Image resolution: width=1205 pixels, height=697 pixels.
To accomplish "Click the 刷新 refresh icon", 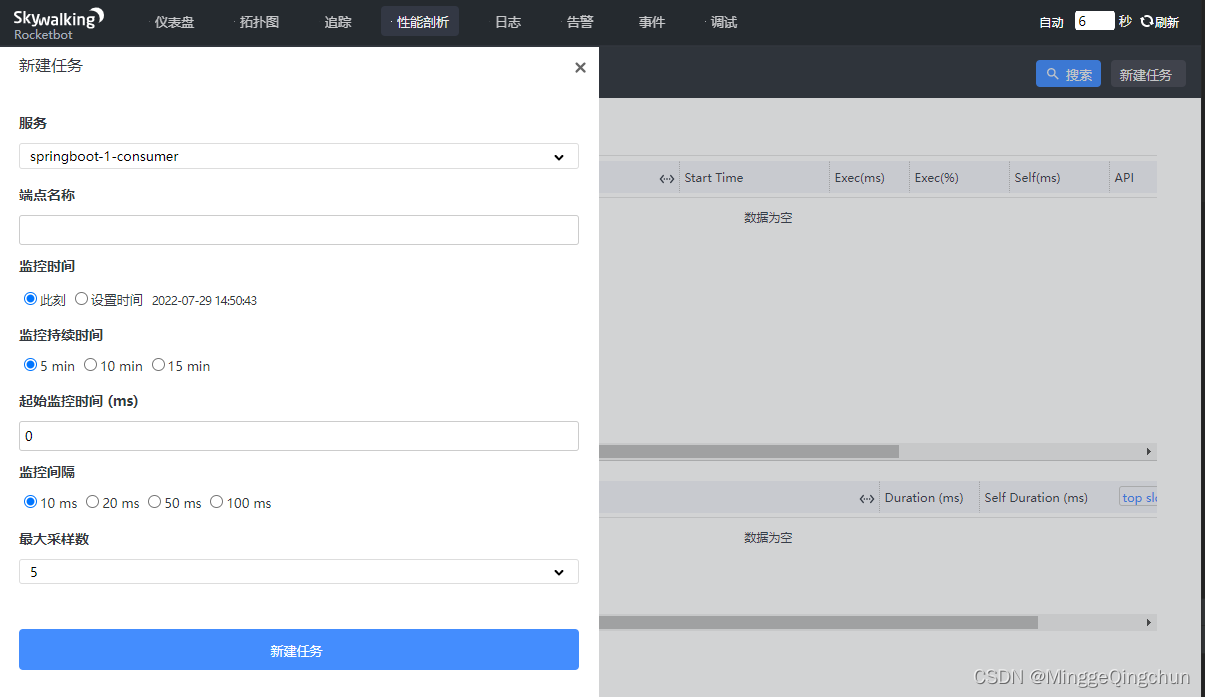I will pos(1147,22).
